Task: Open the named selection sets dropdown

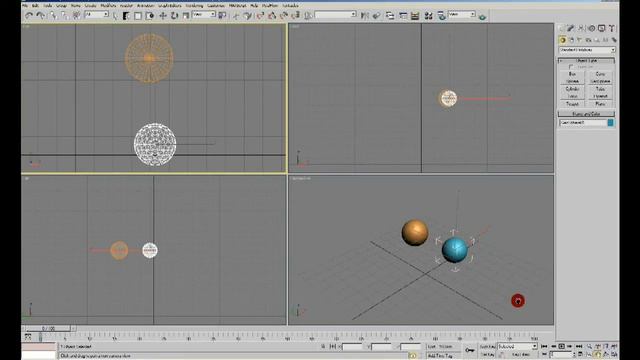Action: tap(336, 15)
